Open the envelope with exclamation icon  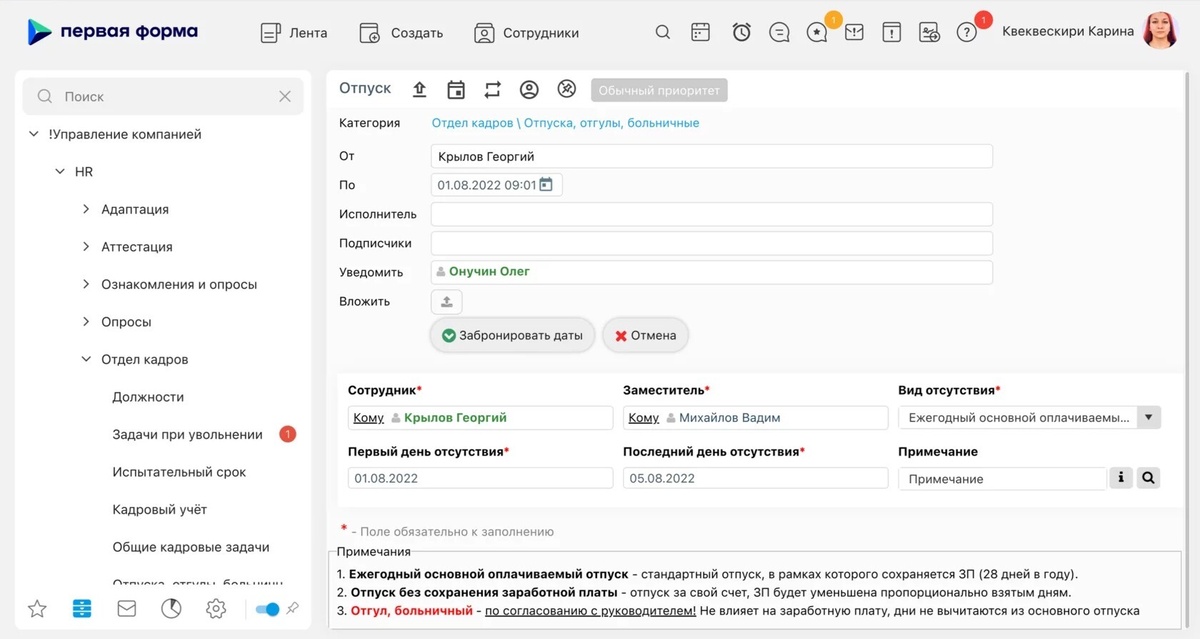(x=854, y=32)
